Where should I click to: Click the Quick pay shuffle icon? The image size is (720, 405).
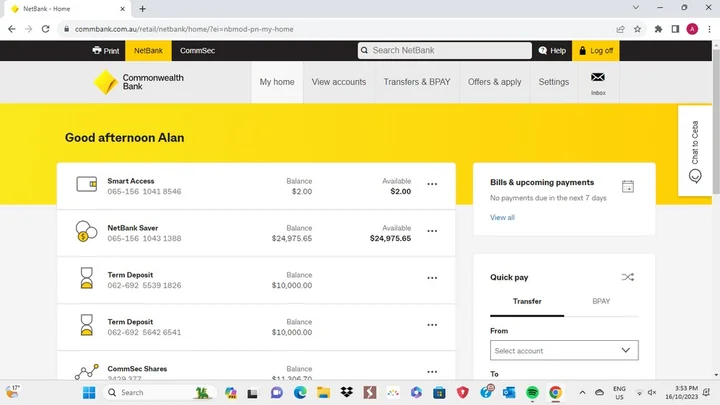628,277
